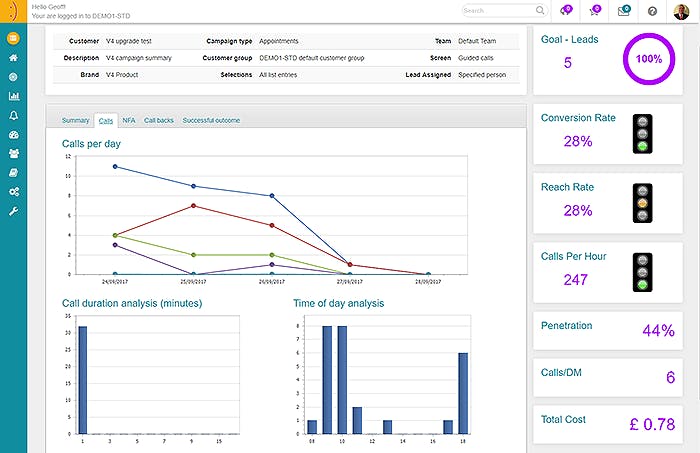
Task: Open the help question mark icon
Action: tap(652, 11)
